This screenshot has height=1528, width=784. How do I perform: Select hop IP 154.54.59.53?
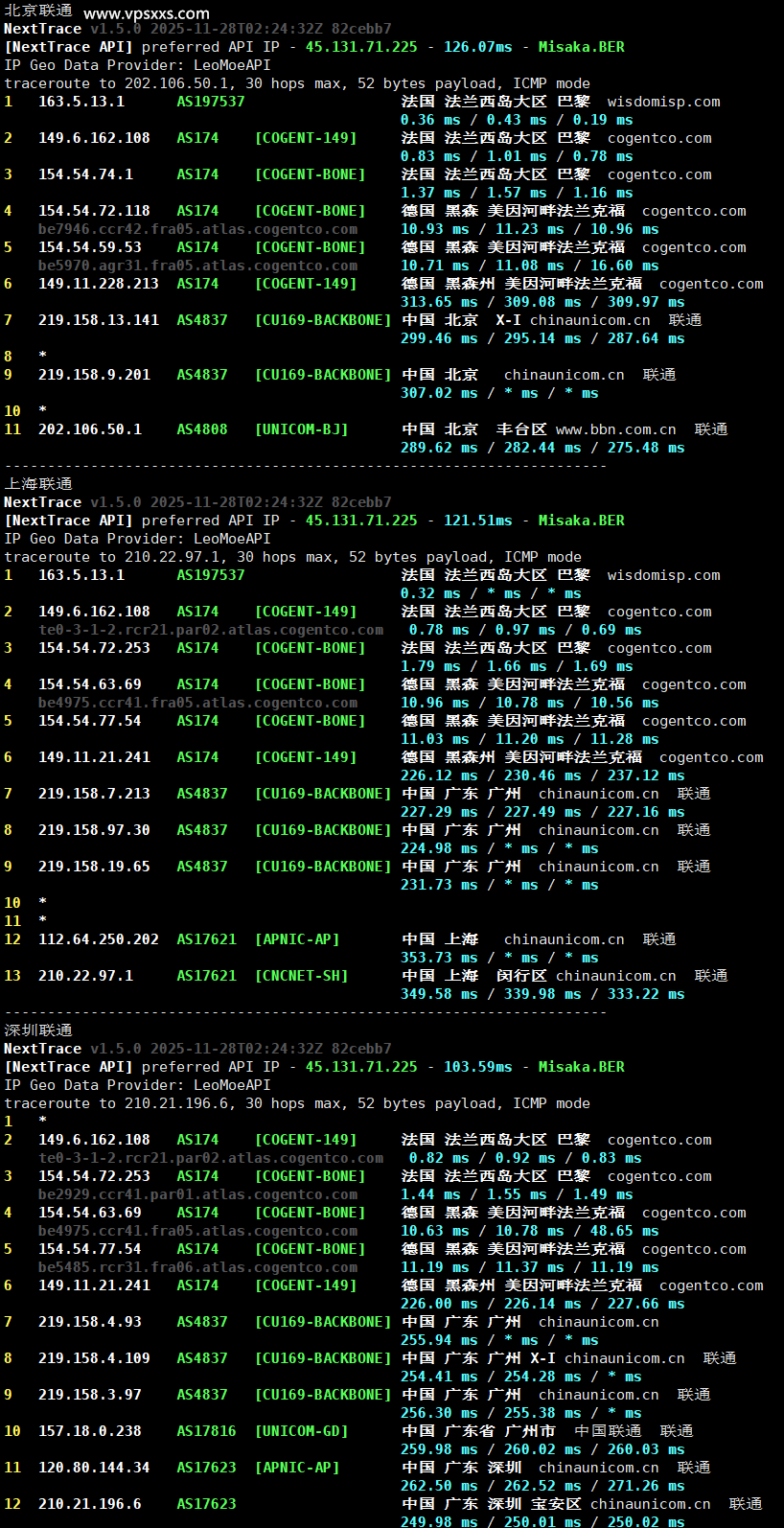point(90,247)
